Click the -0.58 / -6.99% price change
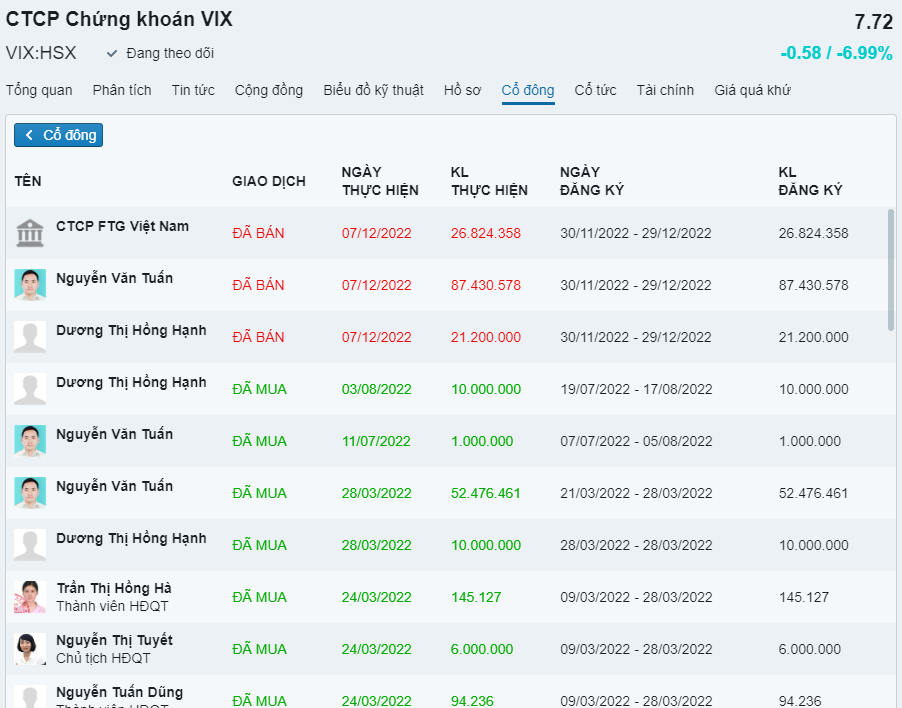 coord(836,53)
